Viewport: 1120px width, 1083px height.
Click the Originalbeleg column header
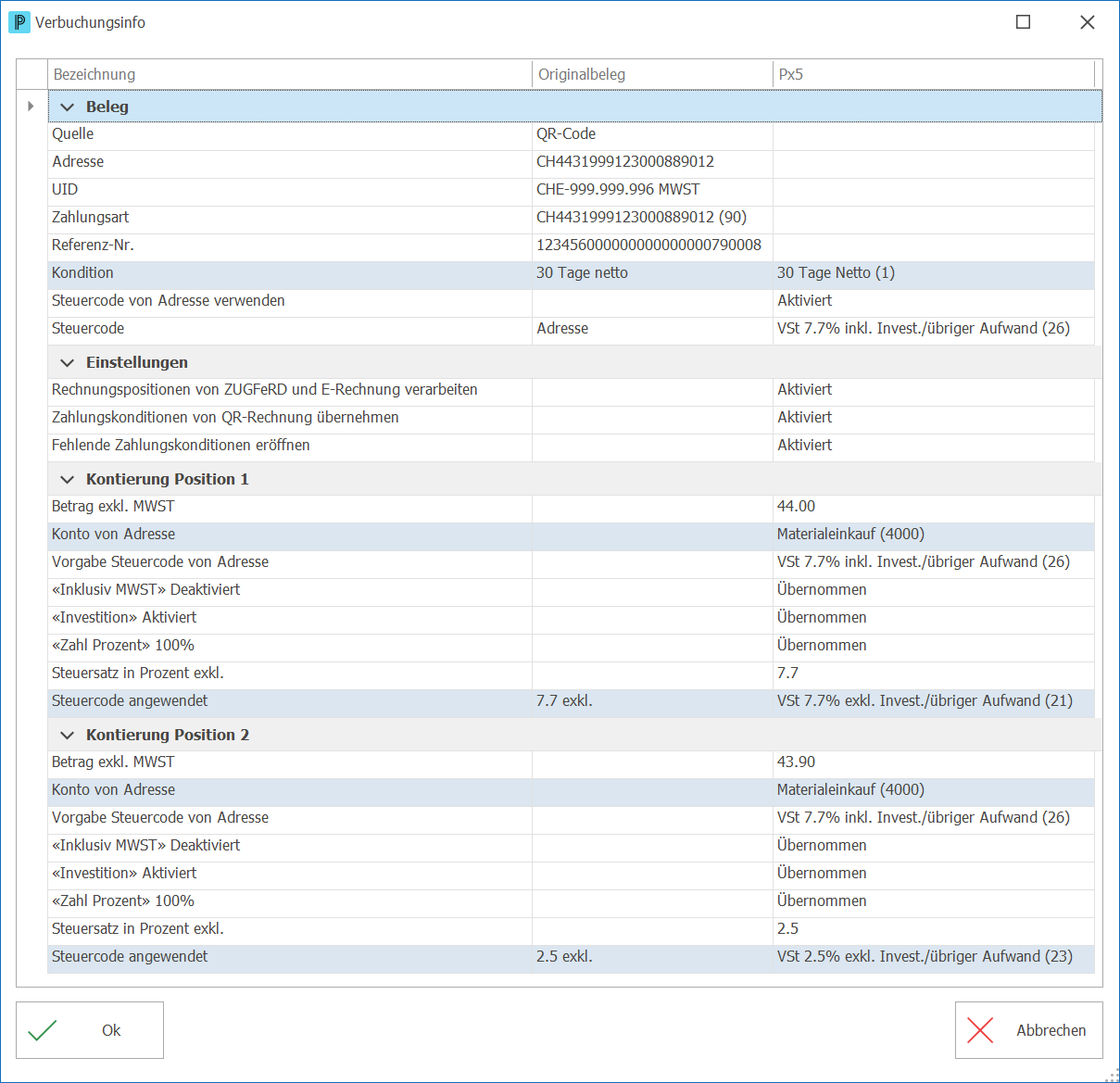point(653,74)
